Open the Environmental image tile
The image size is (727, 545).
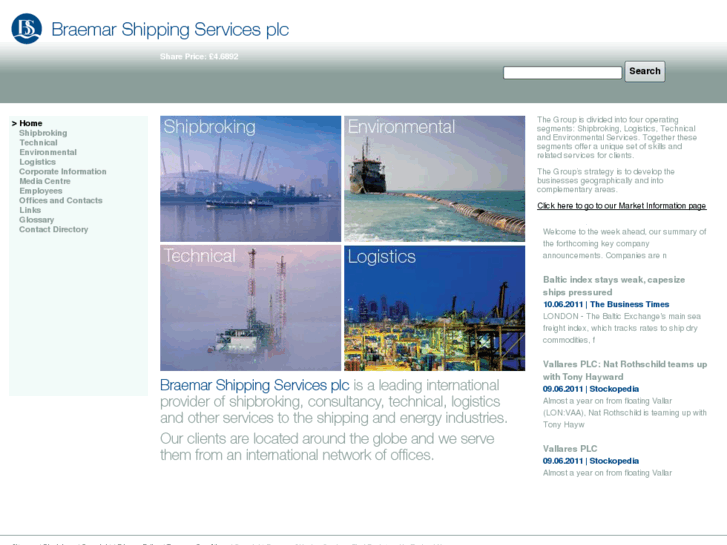coord(434,179)
